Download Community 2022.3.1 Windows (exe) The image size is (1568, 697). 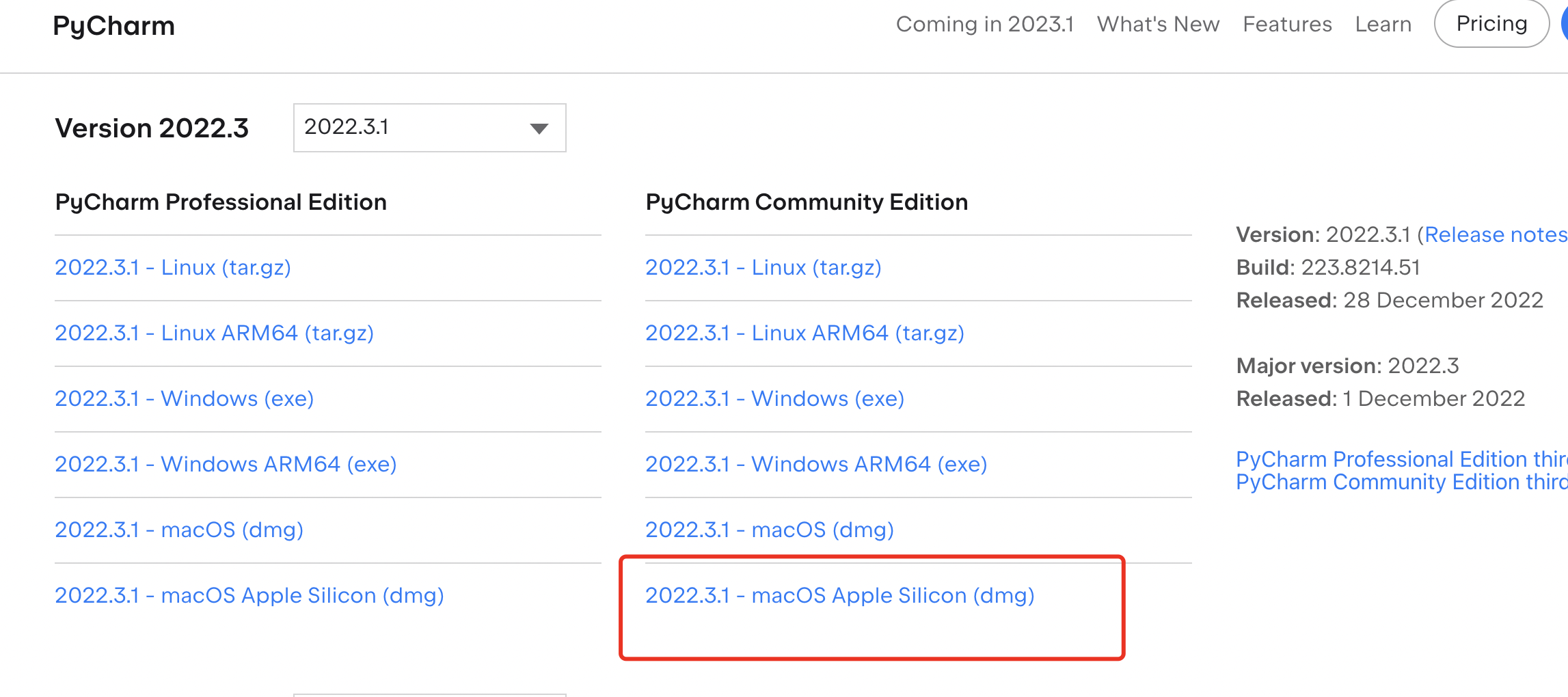click(774, 398)
